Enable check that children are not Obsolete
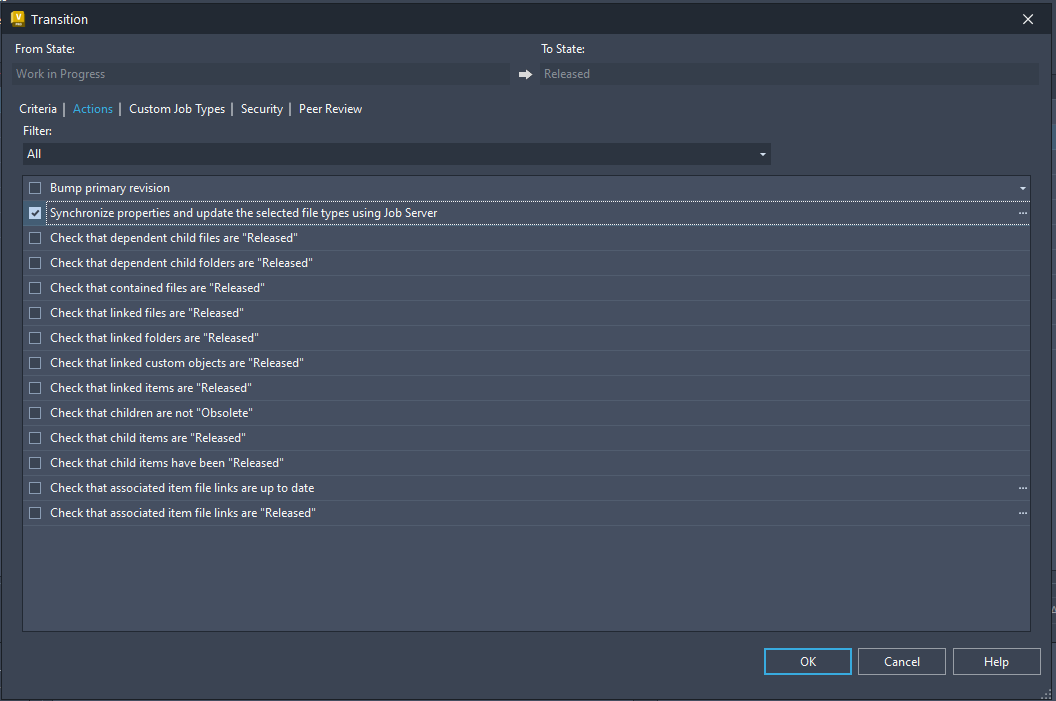 tap(34, 412)
